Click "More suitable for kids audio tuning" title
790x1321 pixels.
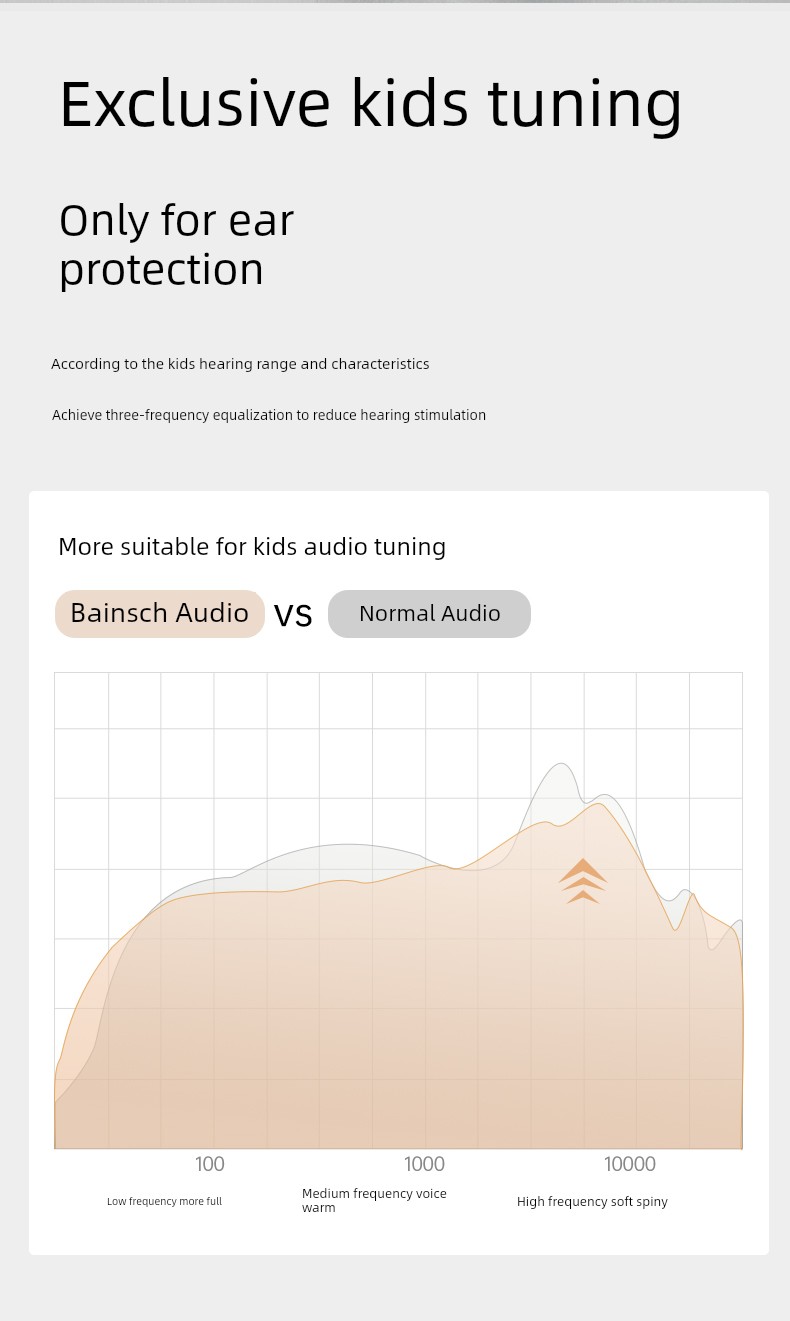tap(252, 547)
